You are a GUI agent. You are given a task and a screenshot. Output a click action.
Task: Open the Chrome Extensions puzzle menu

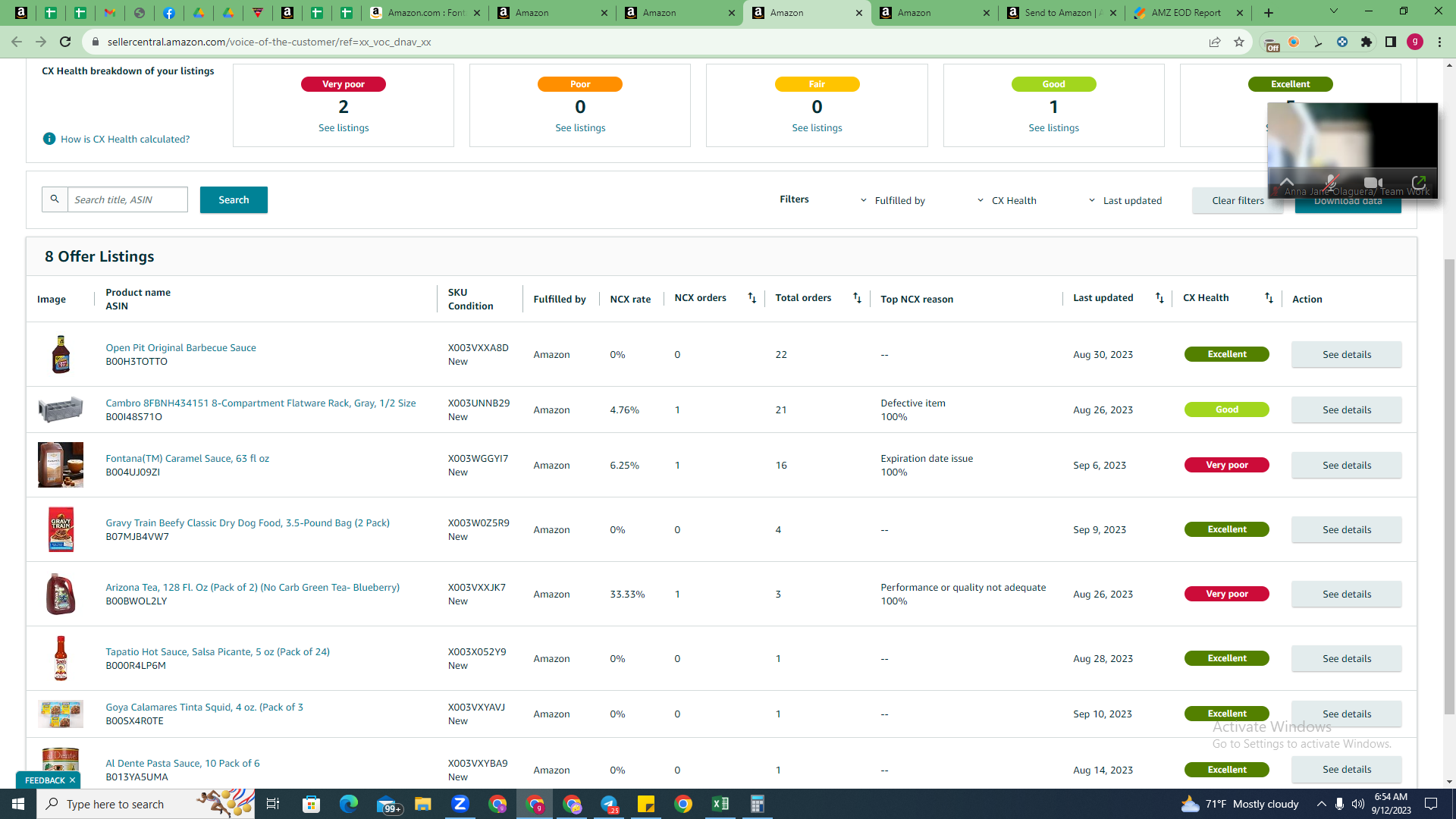click(x=1367, y=42)
